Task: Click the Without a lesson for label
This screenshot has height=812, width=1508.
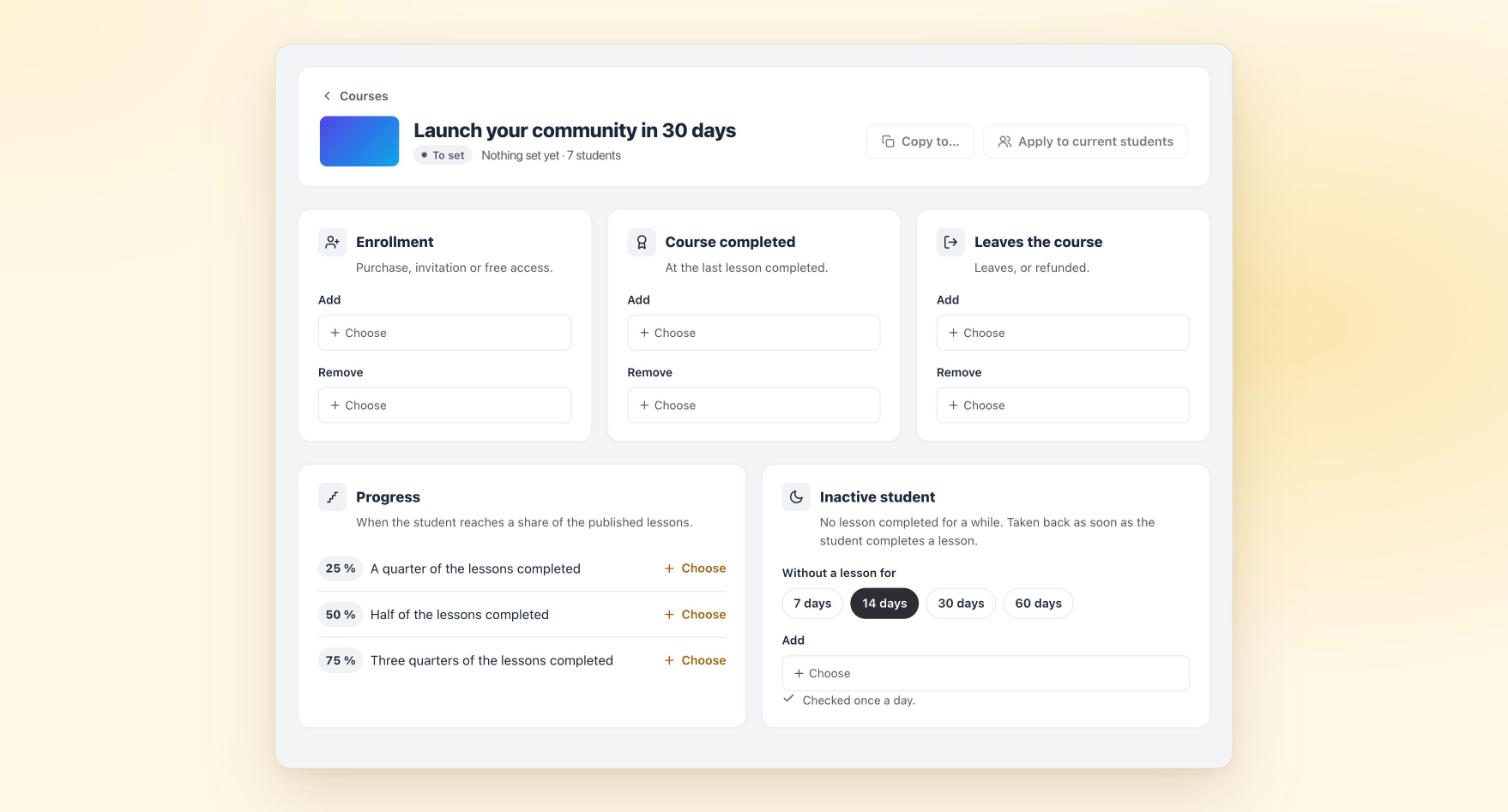Action: (839, 573)
